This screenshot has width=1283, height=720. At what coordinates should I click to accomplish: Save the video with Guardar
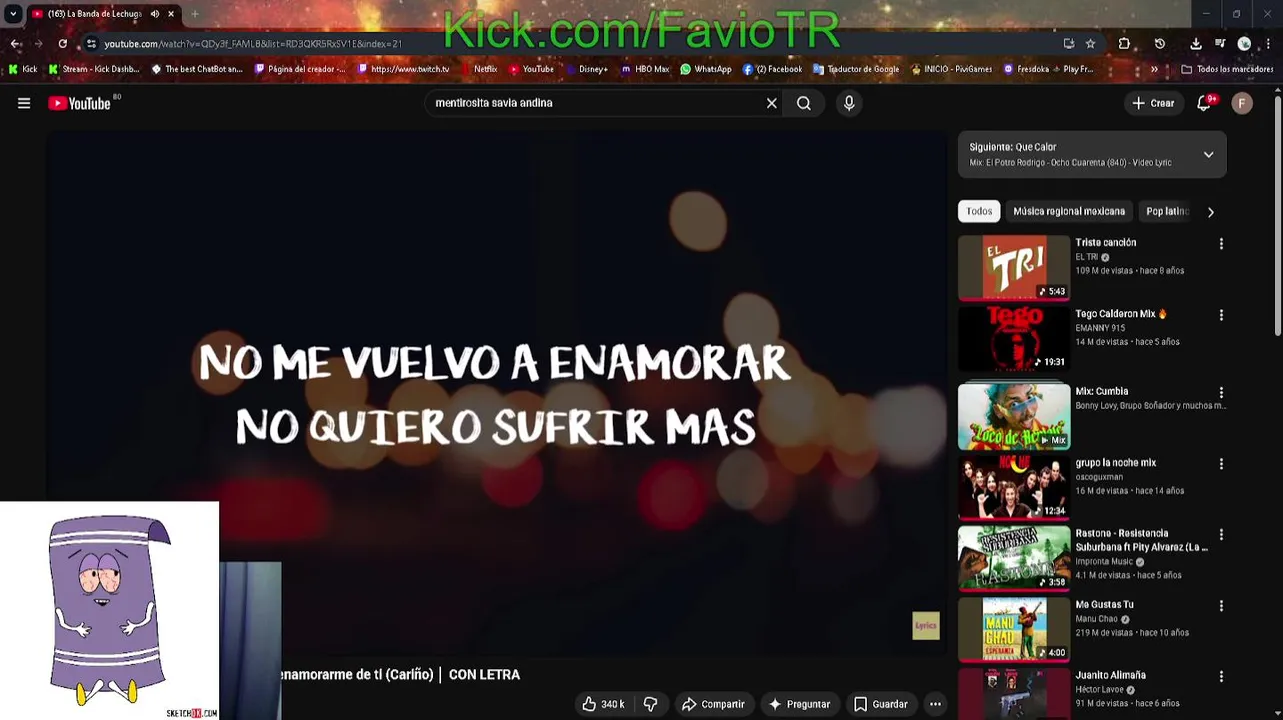pos(880,704)
